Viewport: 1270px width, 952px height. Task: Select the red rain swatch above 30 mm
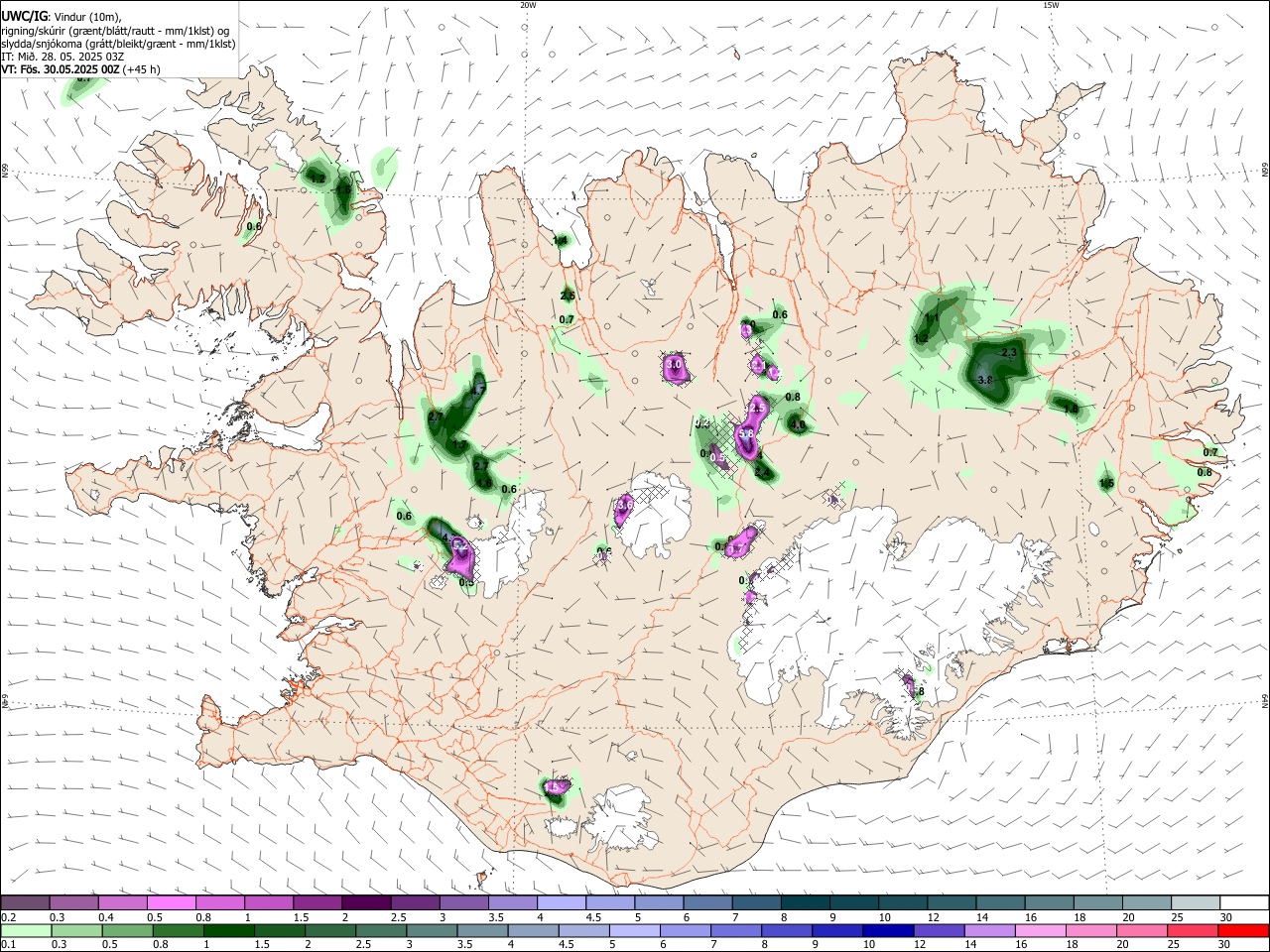[1242, 930]
